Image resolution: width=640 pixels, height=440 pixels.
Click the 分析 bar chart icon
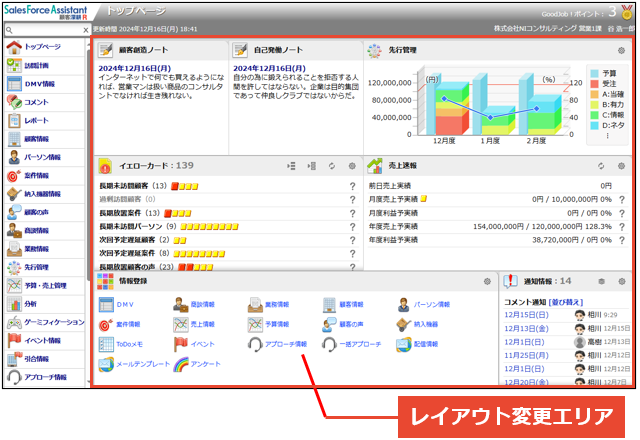[x=14, y=304]
